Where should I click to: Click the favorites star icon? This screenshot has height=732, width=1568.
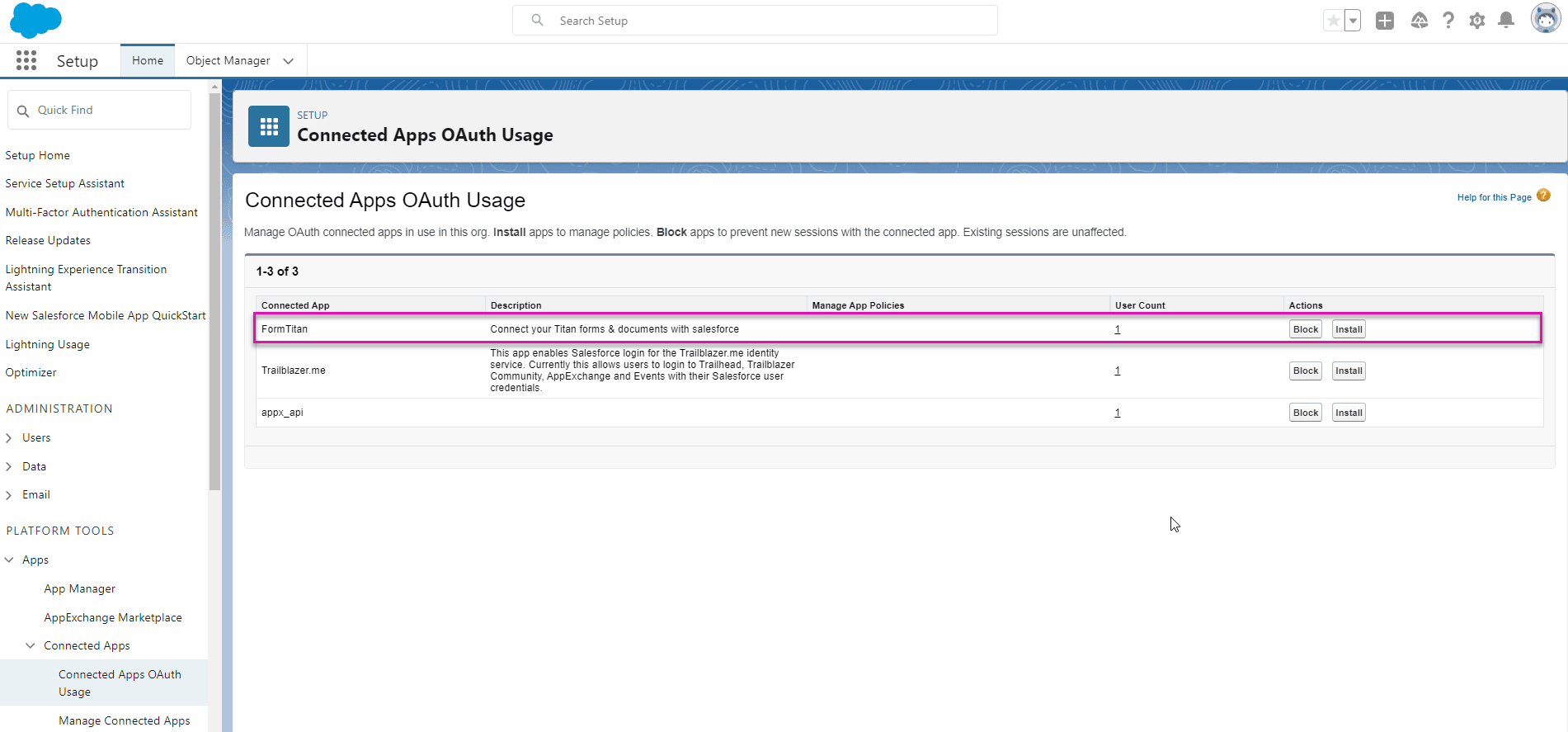pos(1333,21)
